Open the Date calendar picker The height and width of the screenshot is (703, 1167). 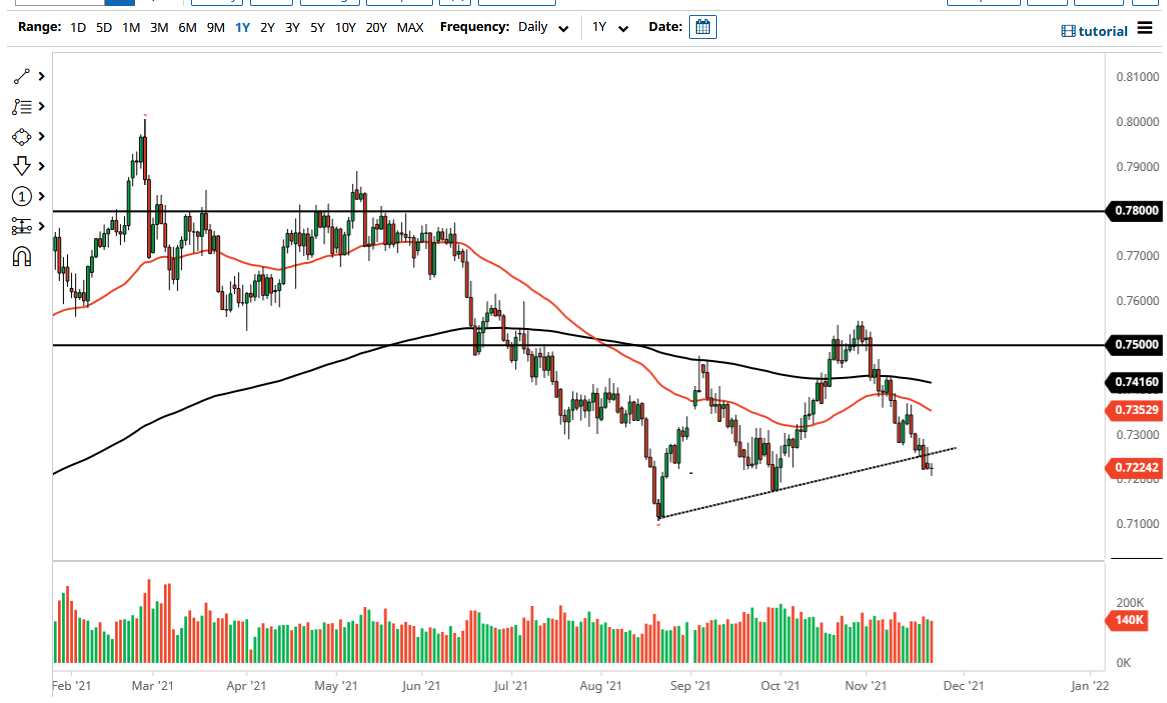pyautogui.click(x=702, y=27)
